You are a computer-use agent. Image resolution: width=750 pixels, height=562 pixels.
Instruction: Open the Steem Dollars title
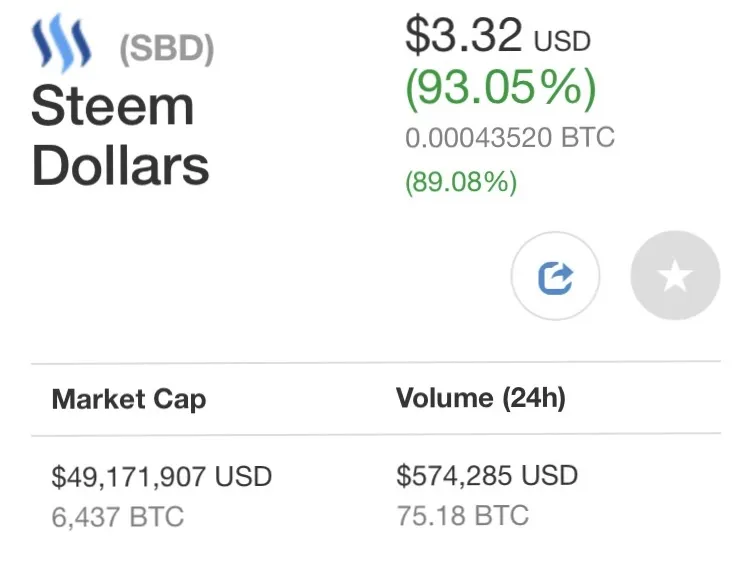(x=120, y=135)
